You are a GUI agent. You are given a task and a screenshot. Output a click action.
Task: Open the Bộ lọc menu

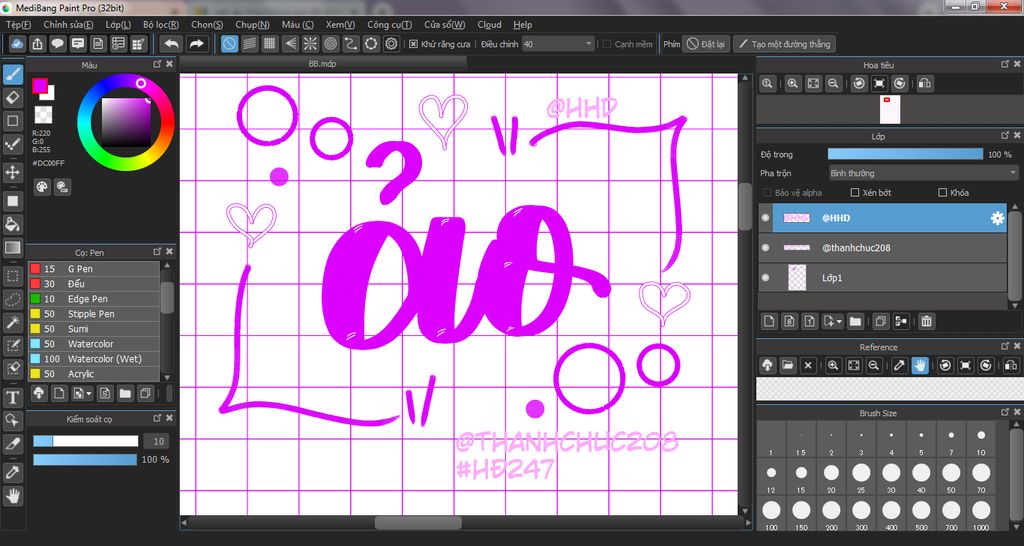161,25
